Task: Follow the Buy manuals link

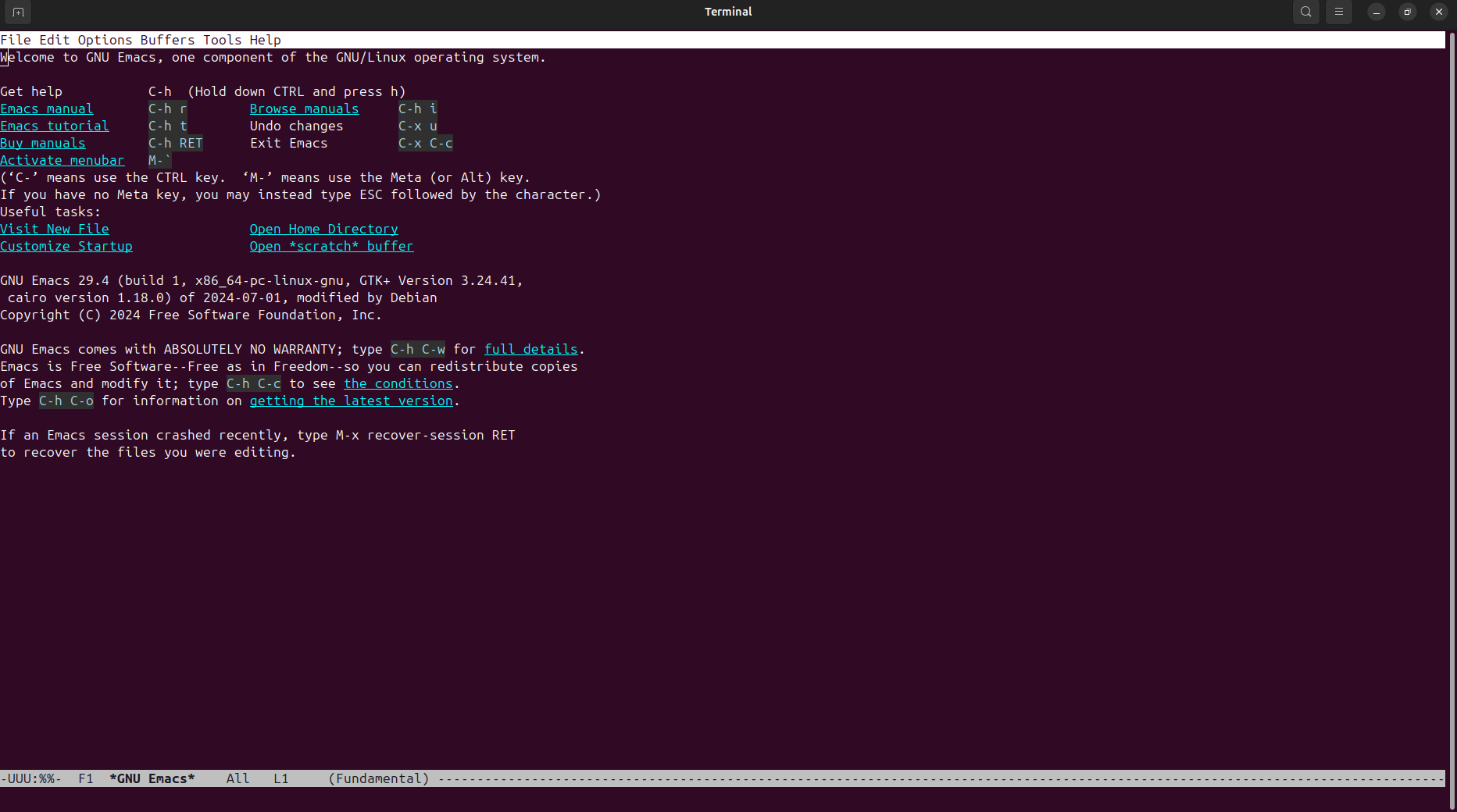Action: (x=43, y=143)
